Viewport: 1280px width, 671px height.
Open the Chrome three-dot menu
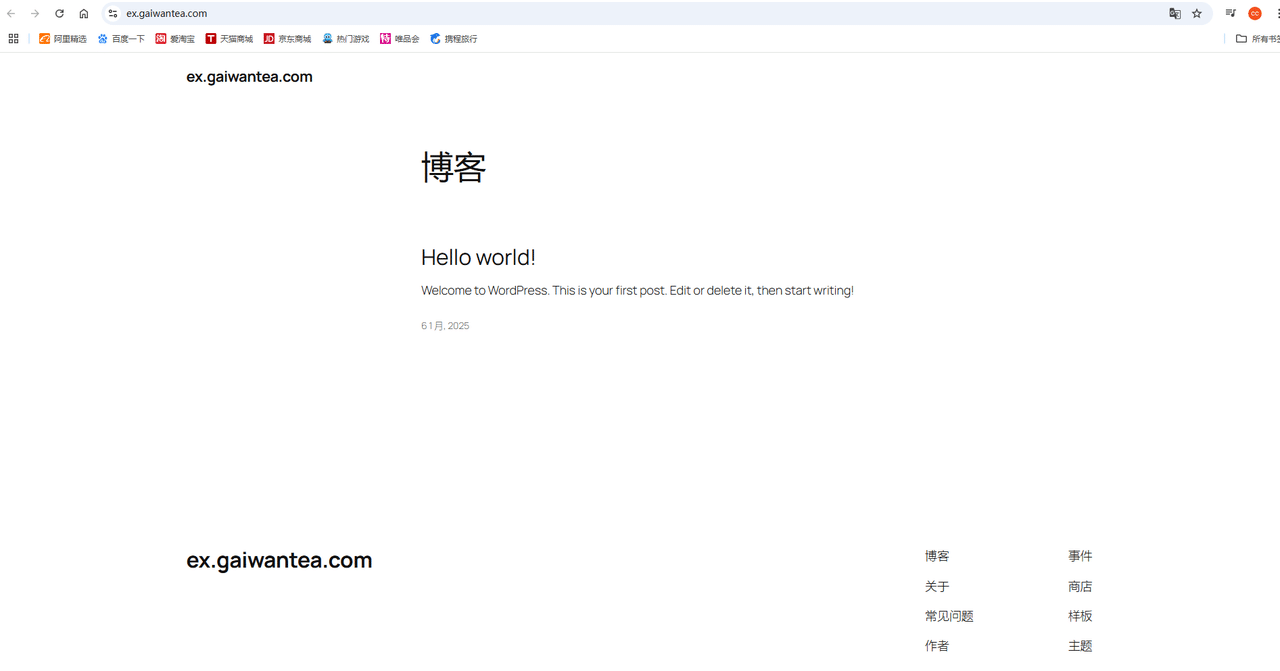(x=1277, y=13)
